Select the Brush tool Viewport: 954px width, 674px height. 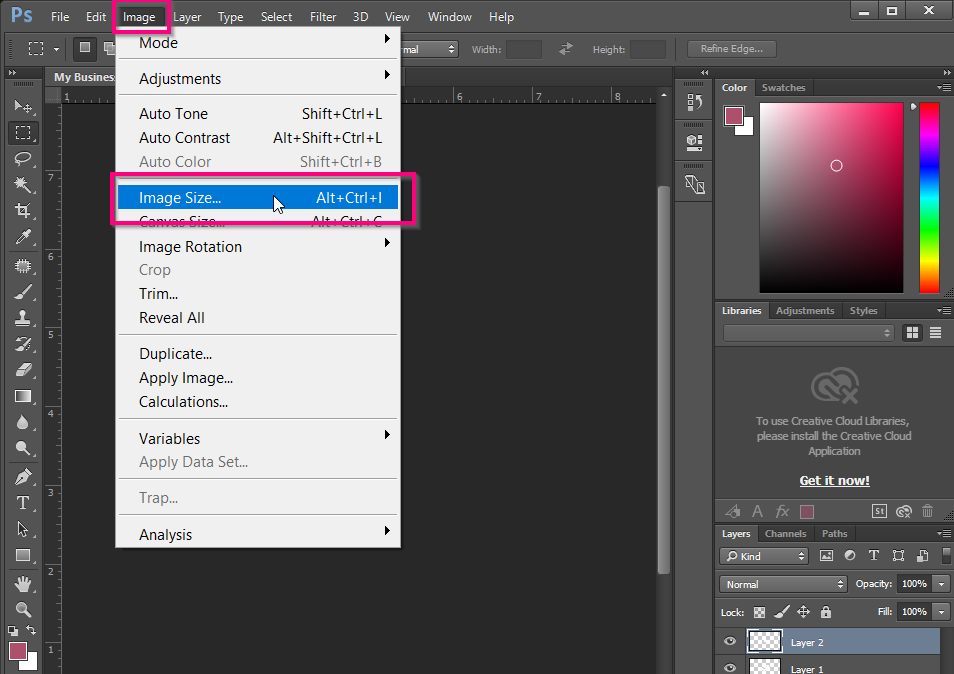[24, 289]
